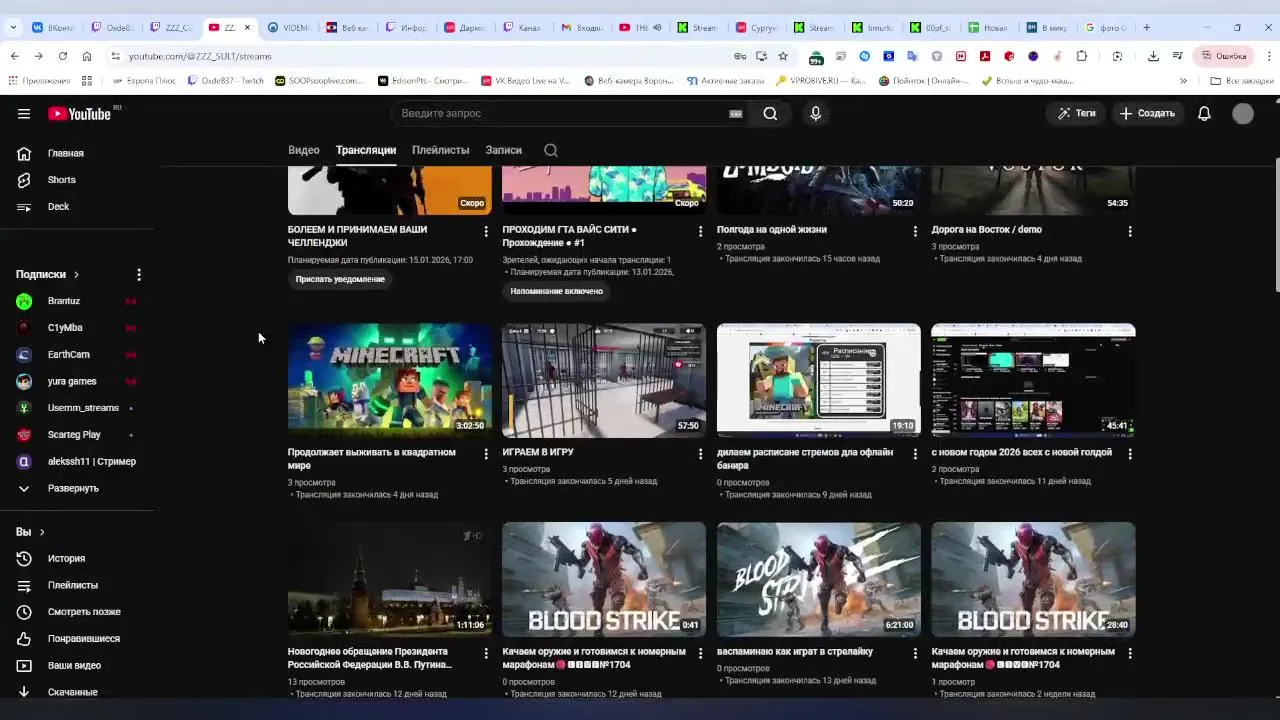The height and width of the screenshot is (720, 1280).
Task: Click Создать button
Action: click(x=1147, y=114)
